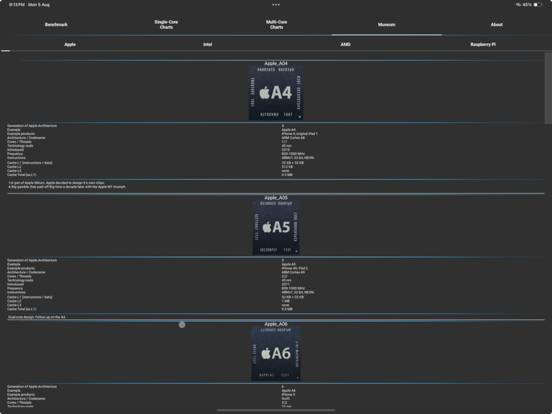This screenshot has width=552, height=414.
Task: Open the Benchmark tab
Action: click(x=56, y=25)
